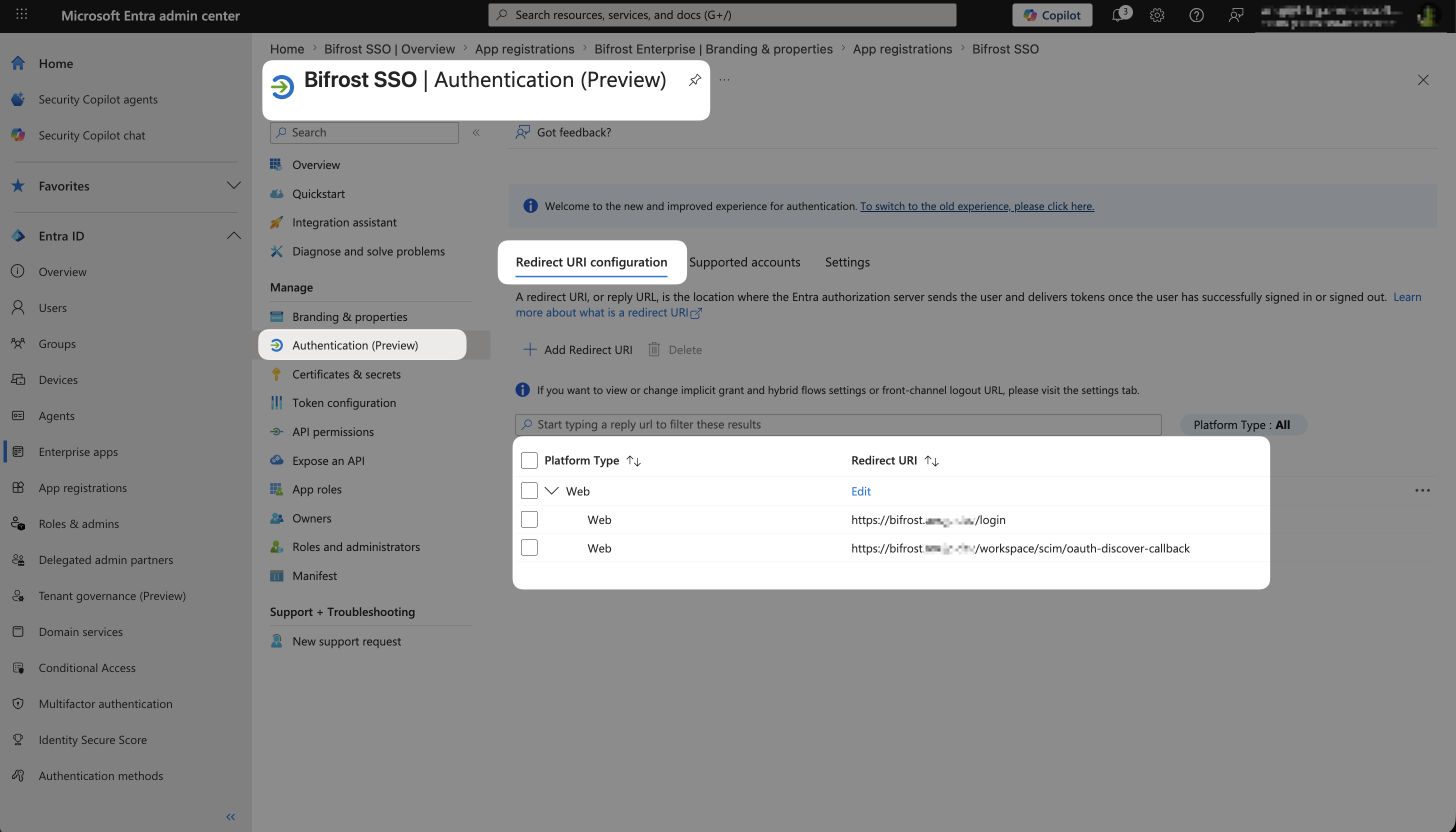
Task: Open Roles & admins
Action: (79, 524)
